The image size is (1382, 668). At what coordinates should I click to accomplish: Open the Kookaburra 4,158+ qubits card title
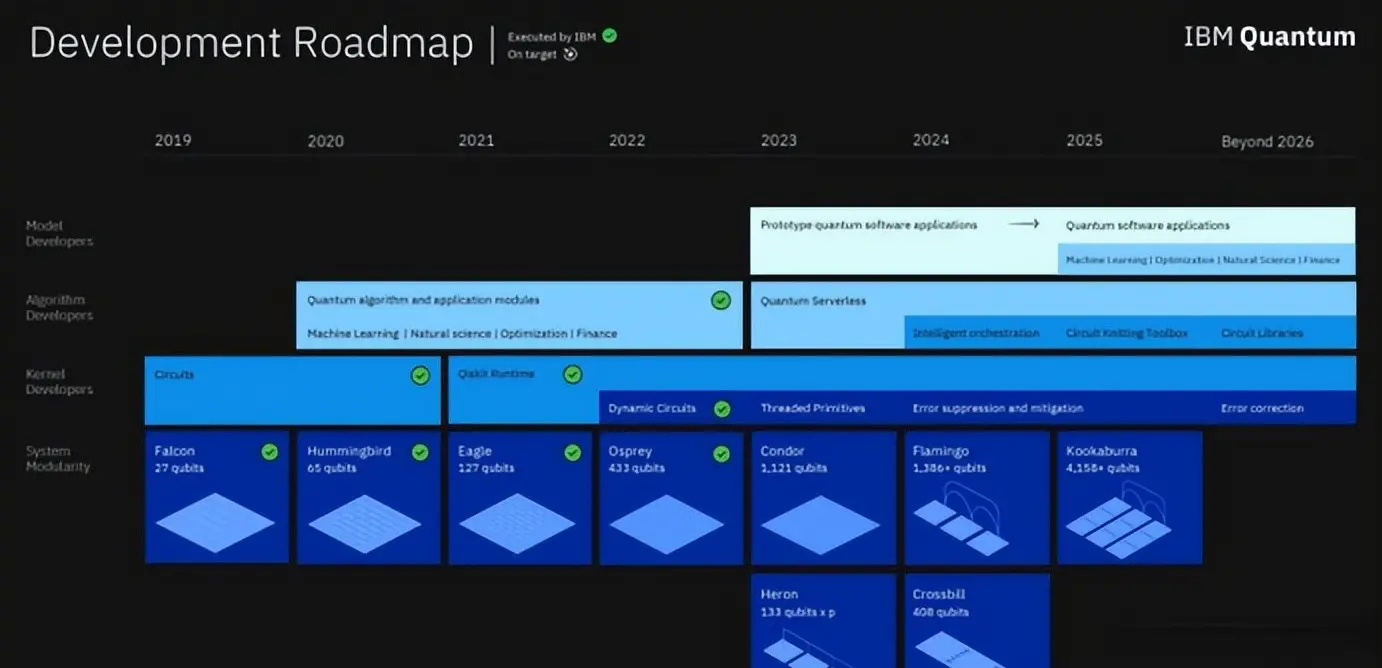1102,459
